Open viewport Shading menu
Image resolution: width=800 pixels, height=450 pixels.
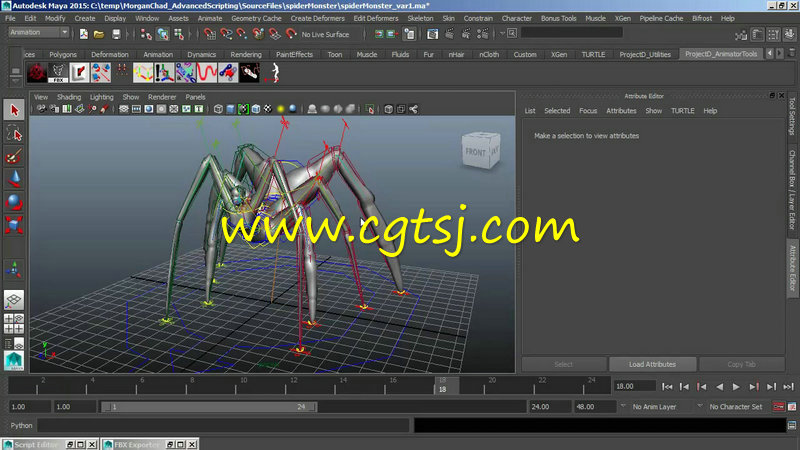tap(69, 97)
